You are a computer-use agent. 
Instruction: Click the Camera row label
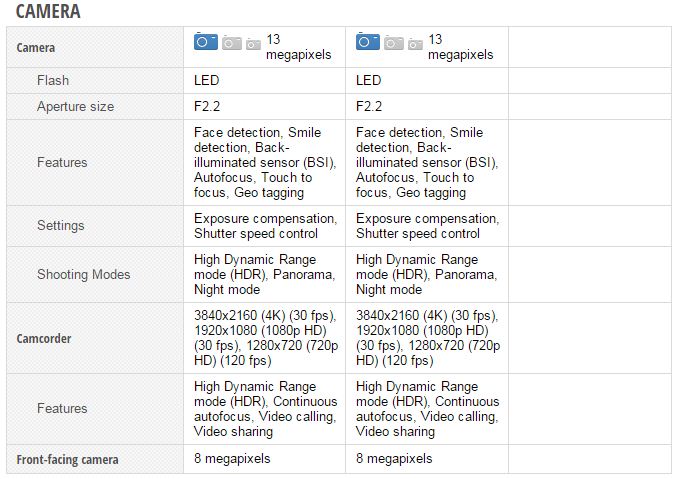pos(36,47)
